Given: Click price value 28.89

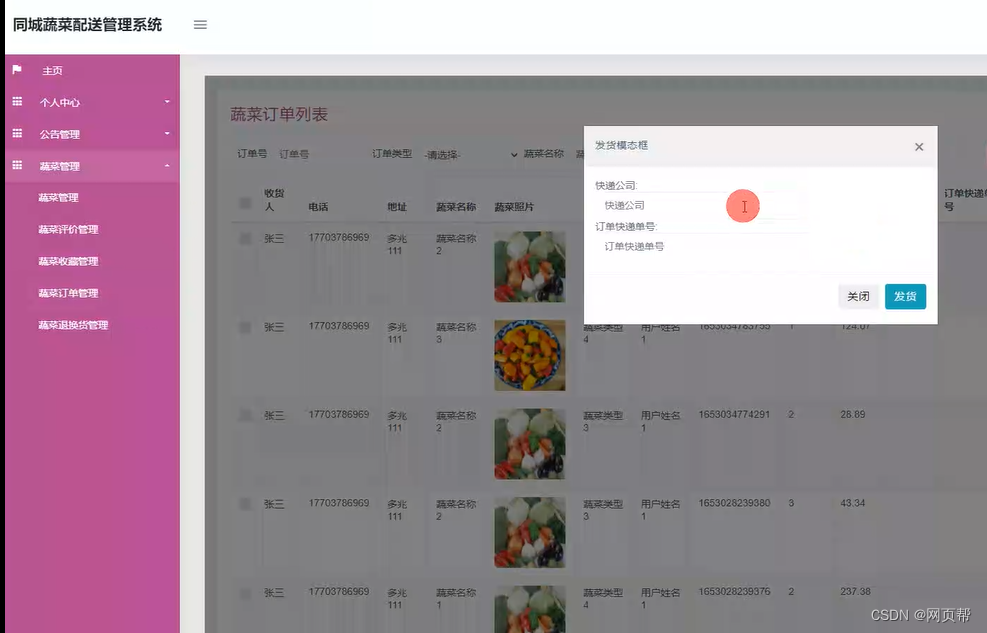Looking at the screenshot, I should (852, 415).
